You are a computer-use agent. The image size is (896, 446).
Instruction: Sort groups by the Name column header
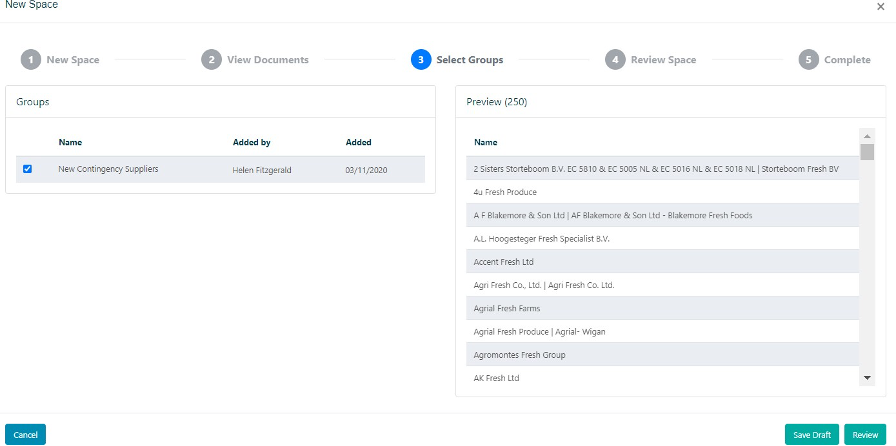click(70, 143)
